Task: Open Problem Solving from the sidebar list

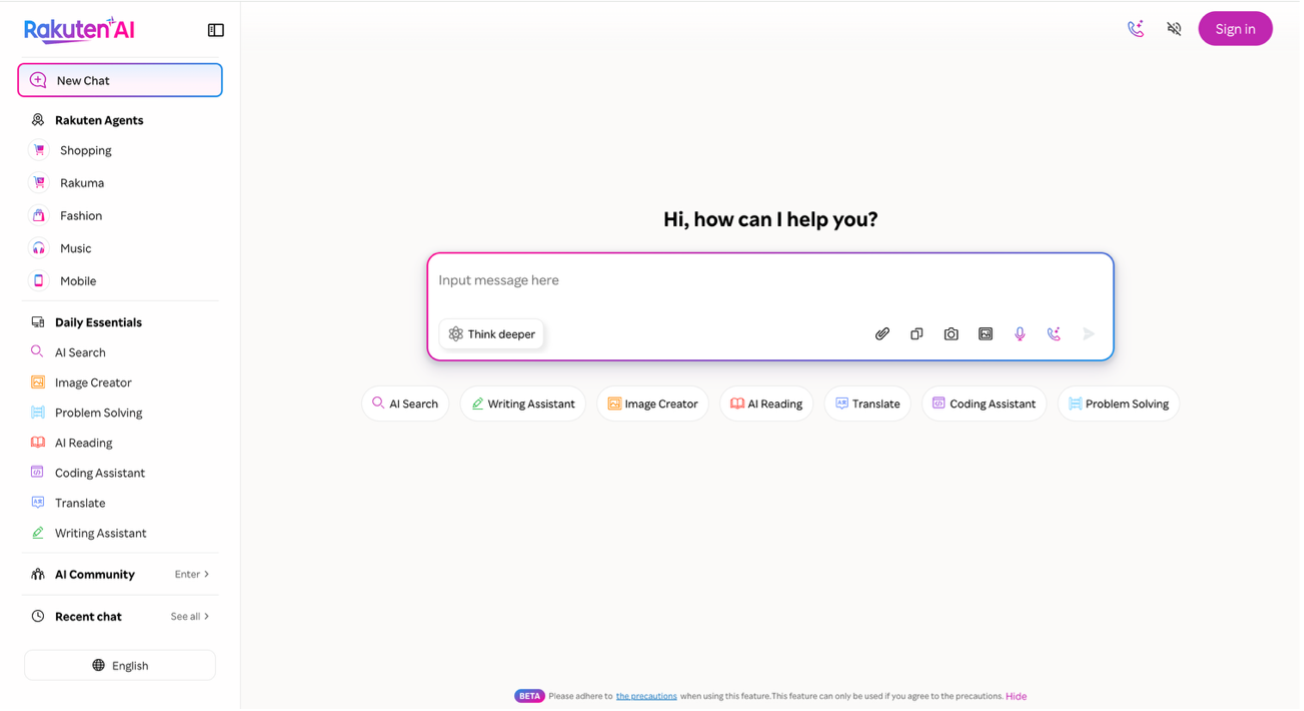Action: 98,413
